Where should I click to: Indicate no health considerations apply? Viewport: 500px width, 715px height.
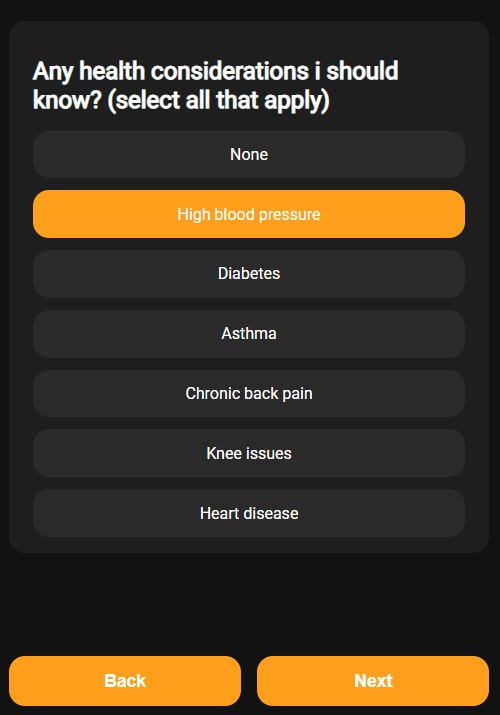click(249, 155)
